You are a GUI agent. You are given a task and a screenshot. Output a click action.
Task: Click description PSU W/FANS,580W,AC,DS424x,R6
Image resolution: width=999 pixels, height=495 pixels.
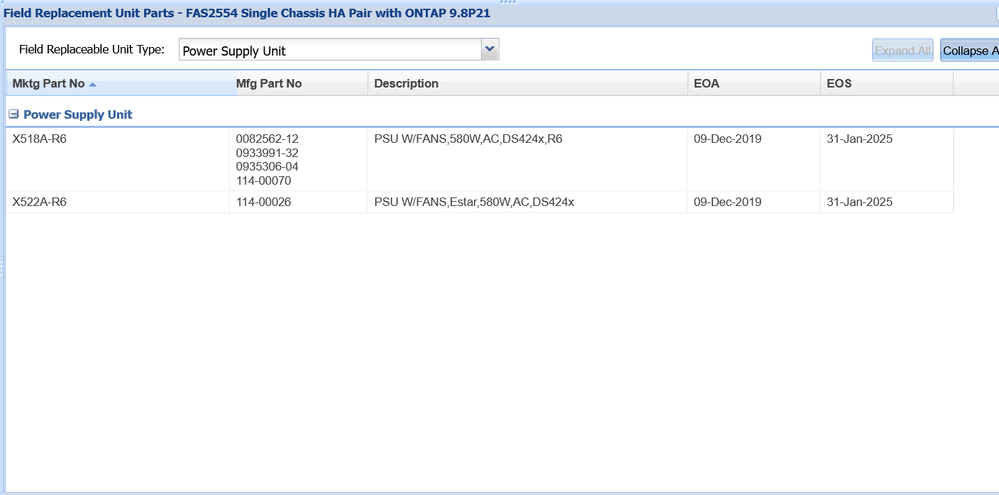pyautogui.click(x=468, y=139)
